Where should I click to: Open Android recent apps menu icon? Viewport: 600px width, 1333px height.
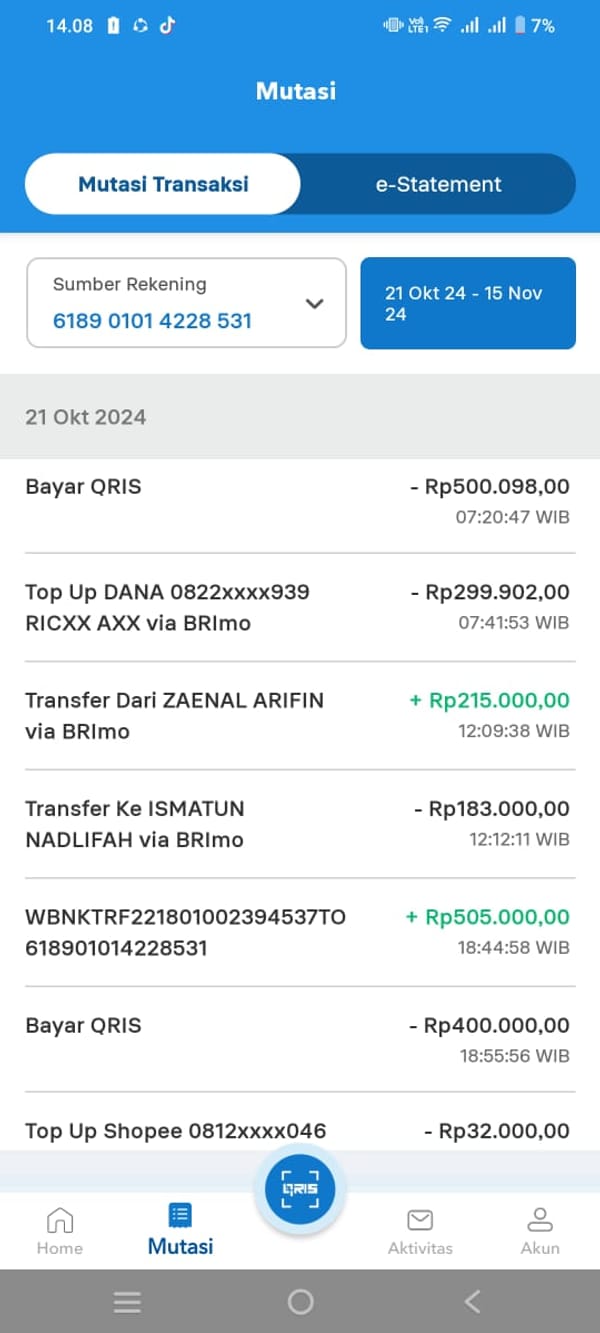(x=127, y=1301)
